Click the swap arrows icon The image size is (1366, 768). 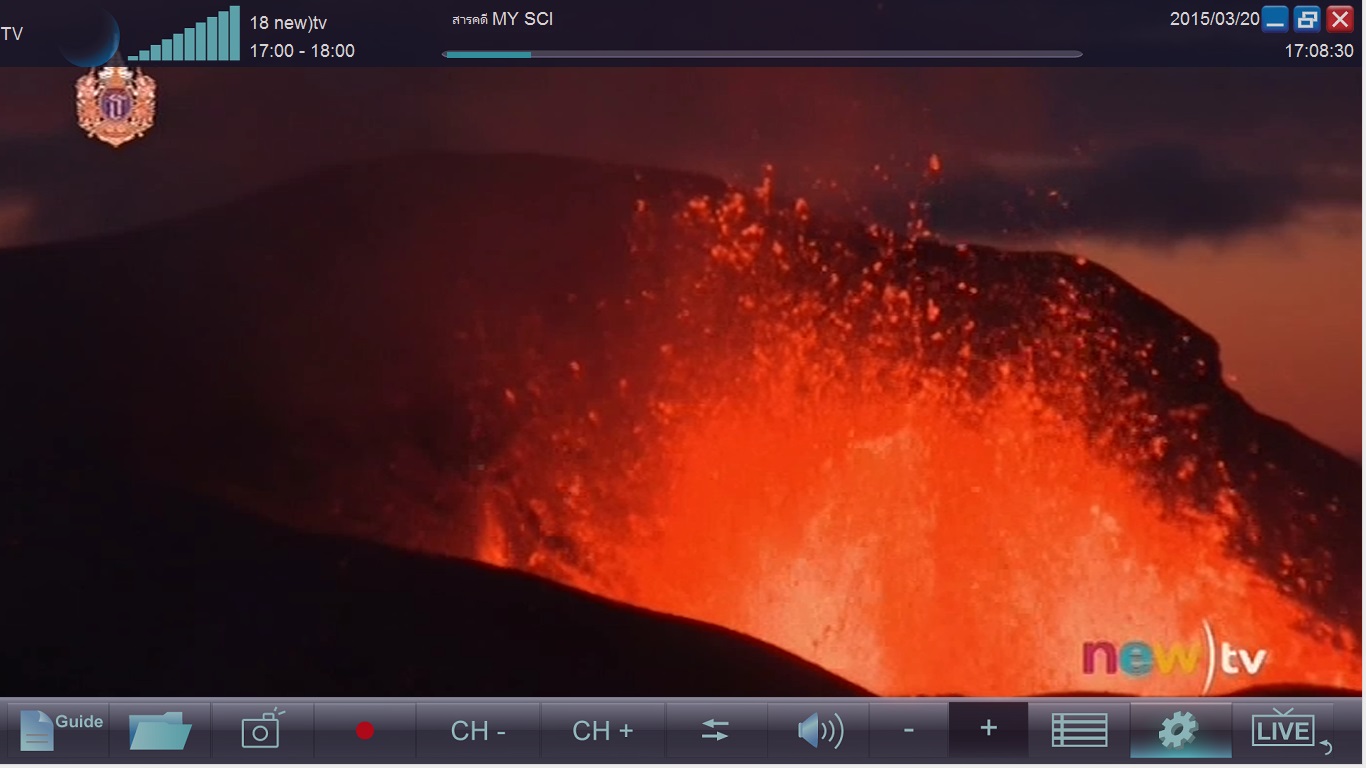[x=715, y=730]
